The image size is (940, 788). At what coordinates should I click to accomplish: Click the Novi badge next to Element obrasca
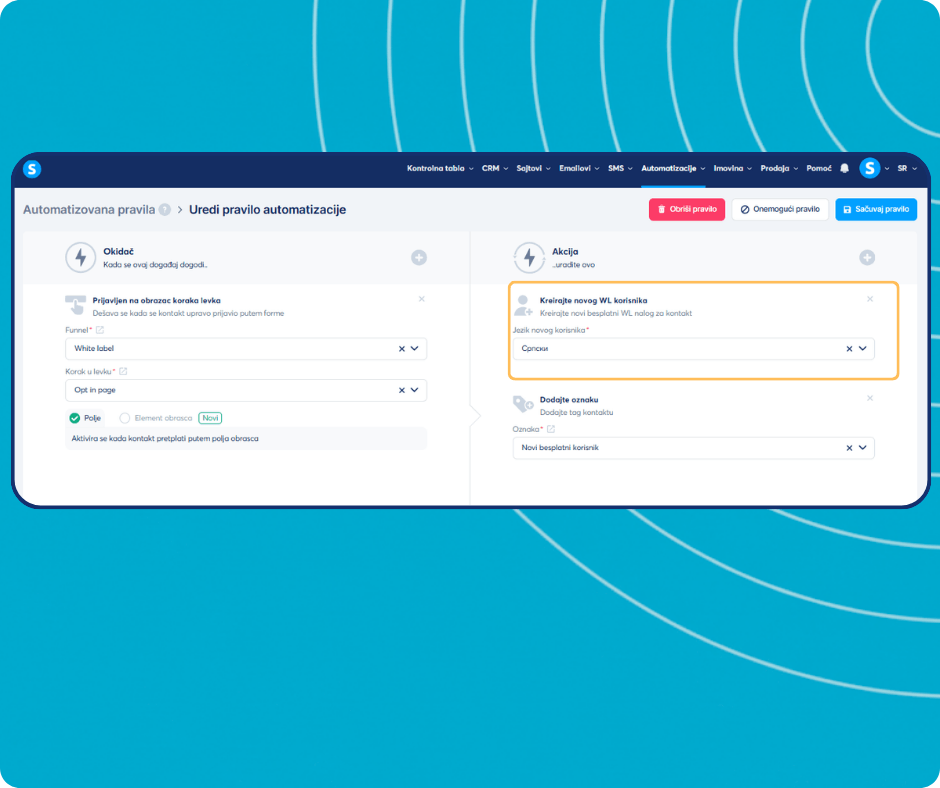pyautogui.click(x=210, y=418)
